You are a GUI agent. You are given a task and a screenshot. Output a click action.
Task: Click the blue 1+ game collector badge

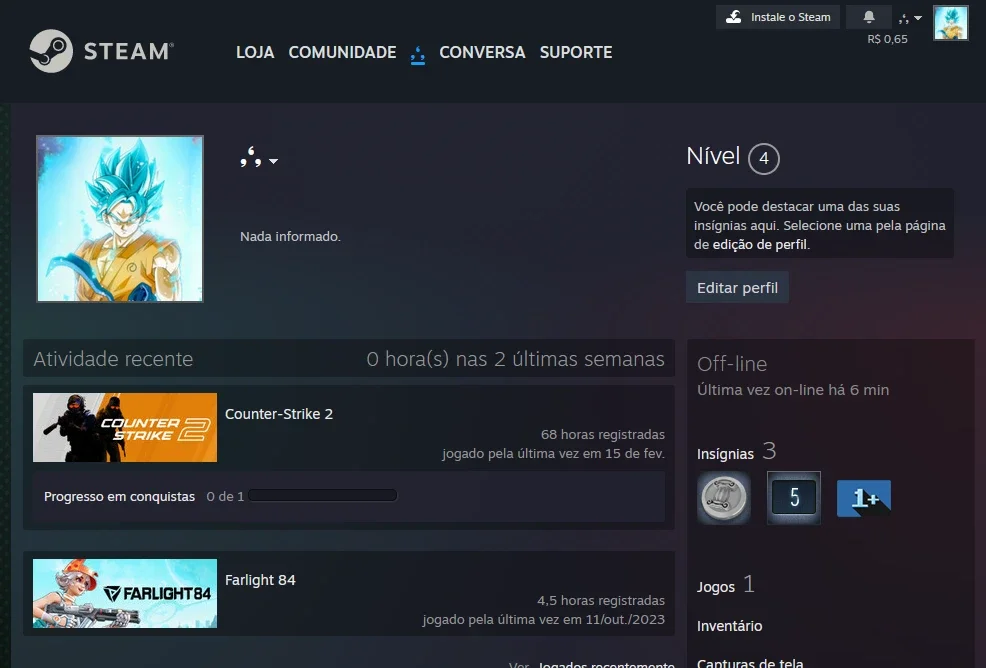pos(863,498)
